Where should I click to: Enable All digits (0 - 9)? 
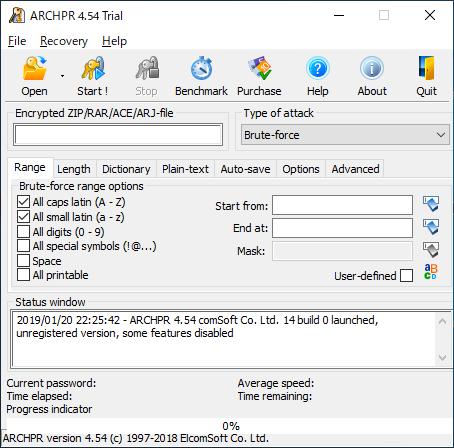23,231
